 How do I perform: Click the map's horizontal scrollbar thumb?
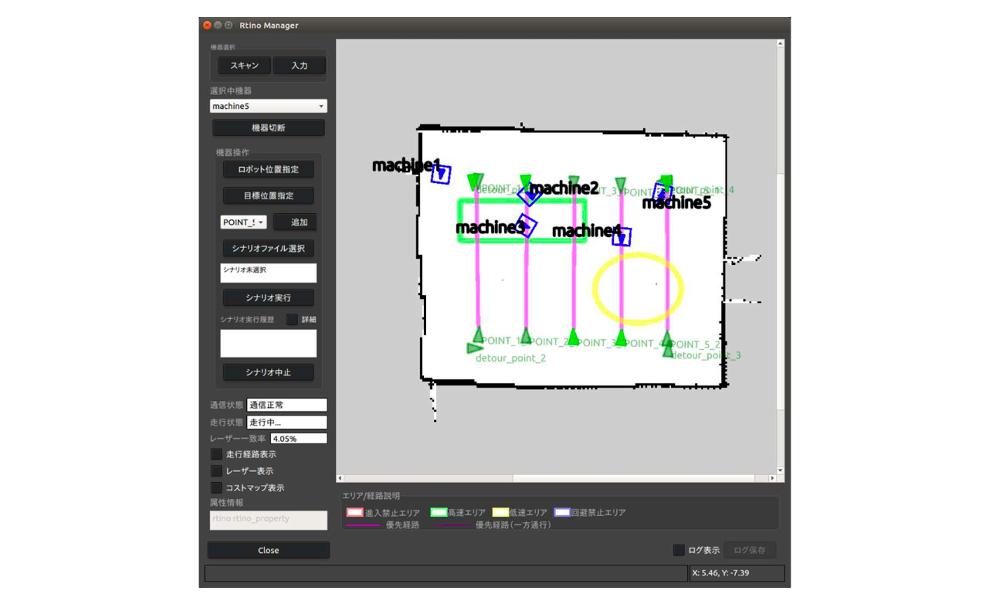click(633, 478)
